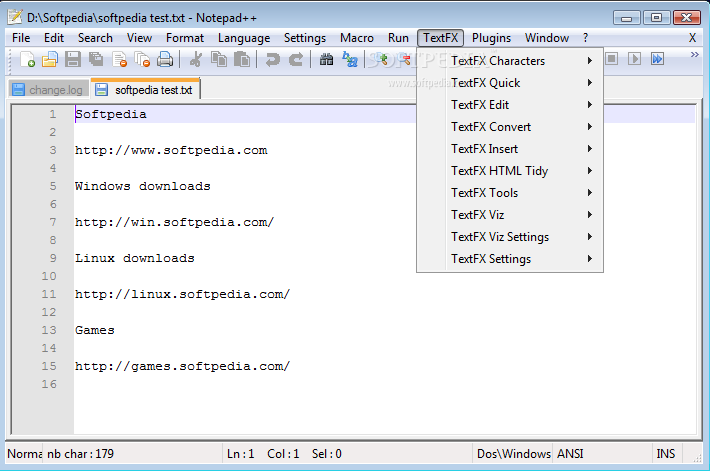710x472 pixels.
Task: Undo the last action with Undo arrow
Action: (273, 59)
